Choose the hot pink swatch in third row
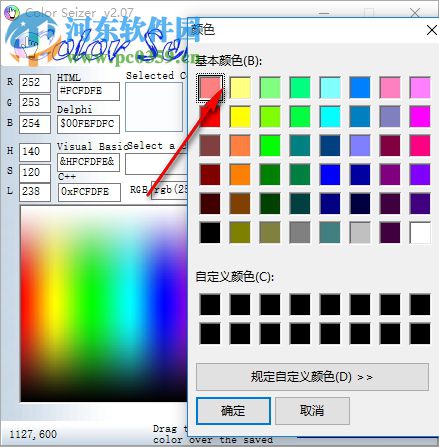Image resolution: width=439 pixels, height=447 pixels. [420, 146]
